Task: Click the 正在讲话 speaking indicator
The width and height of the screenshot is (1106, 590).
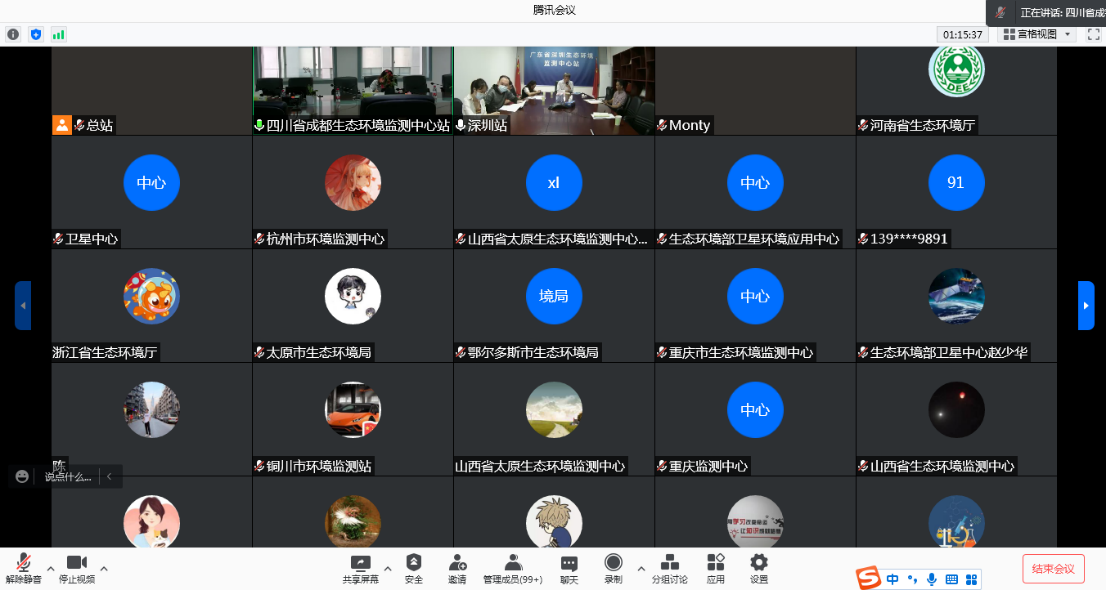Action: pyautogui.click(x=1046, y=12)
